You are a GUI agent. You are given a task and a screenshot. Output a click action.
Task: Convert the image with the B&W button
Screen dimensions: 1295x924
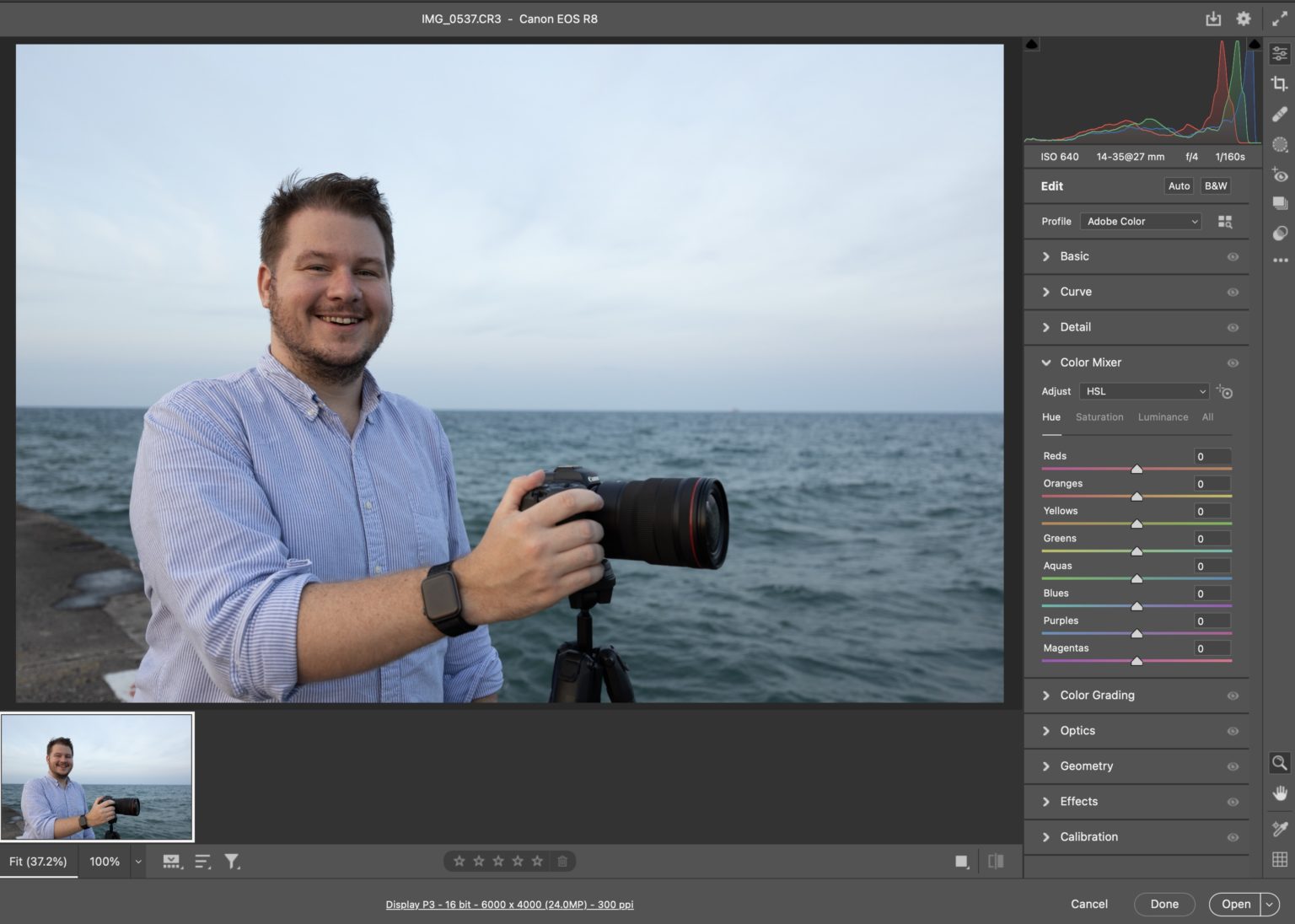click(1216, 185)
